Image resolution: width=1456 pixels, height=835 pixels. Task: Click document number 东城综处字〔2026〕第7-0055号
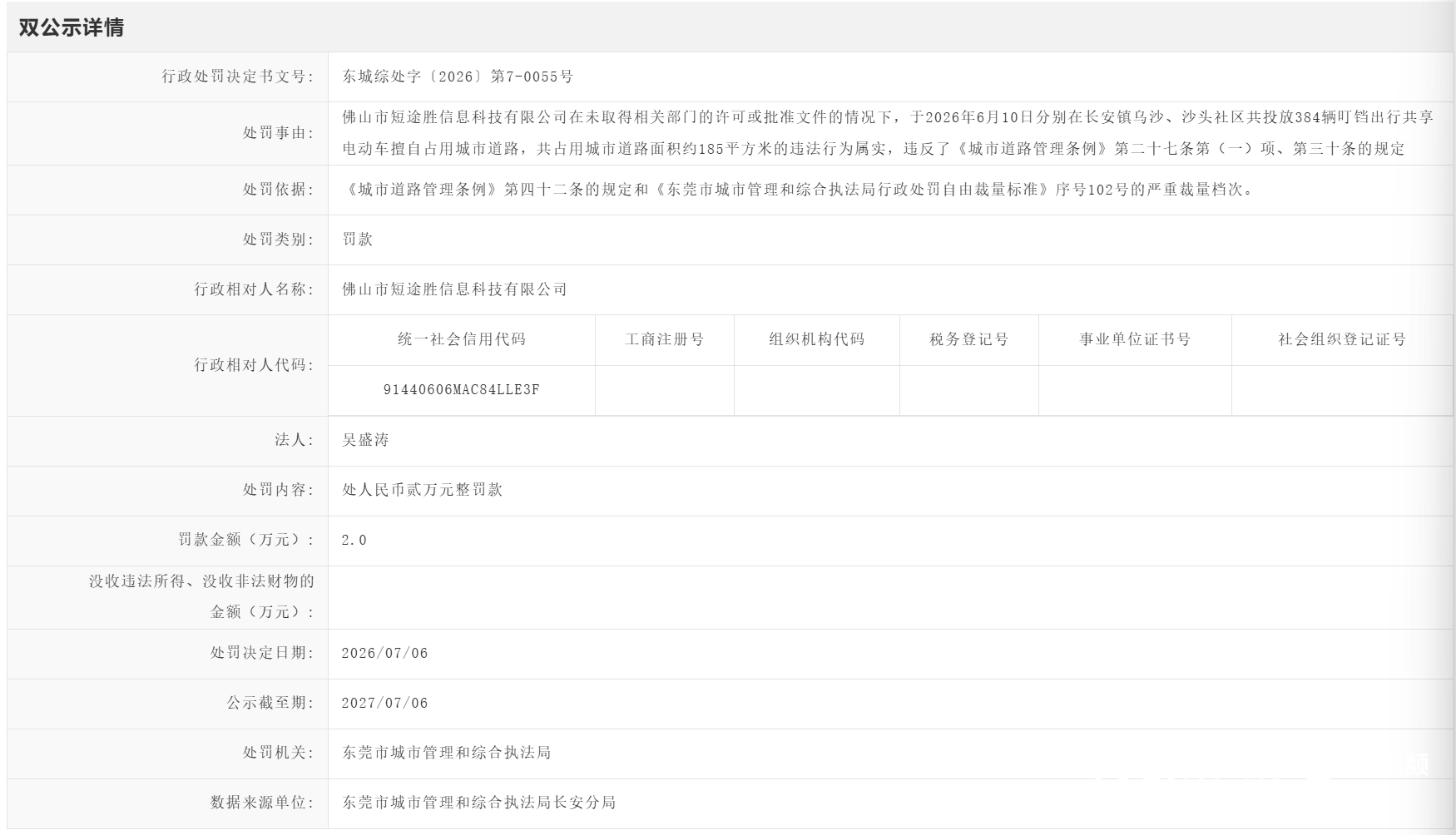click(458, 77)
